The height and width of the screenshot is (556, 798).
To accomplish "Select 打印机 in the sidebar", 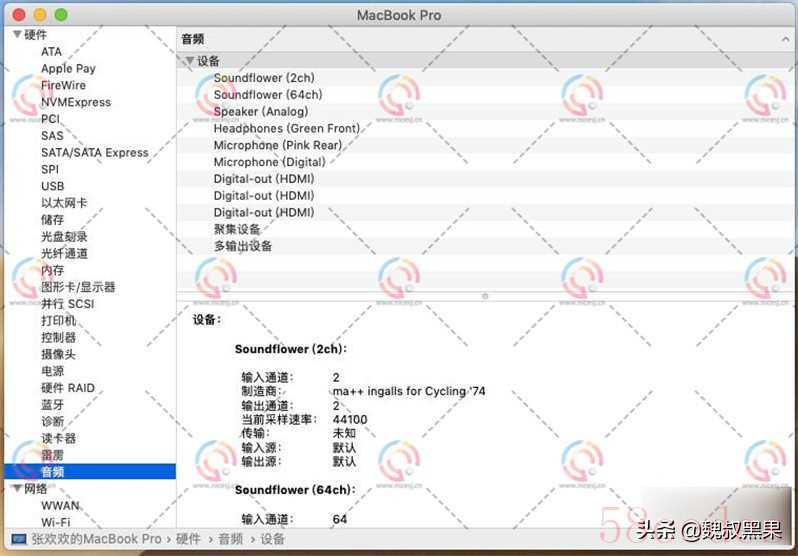I will [x=59, y=321].
